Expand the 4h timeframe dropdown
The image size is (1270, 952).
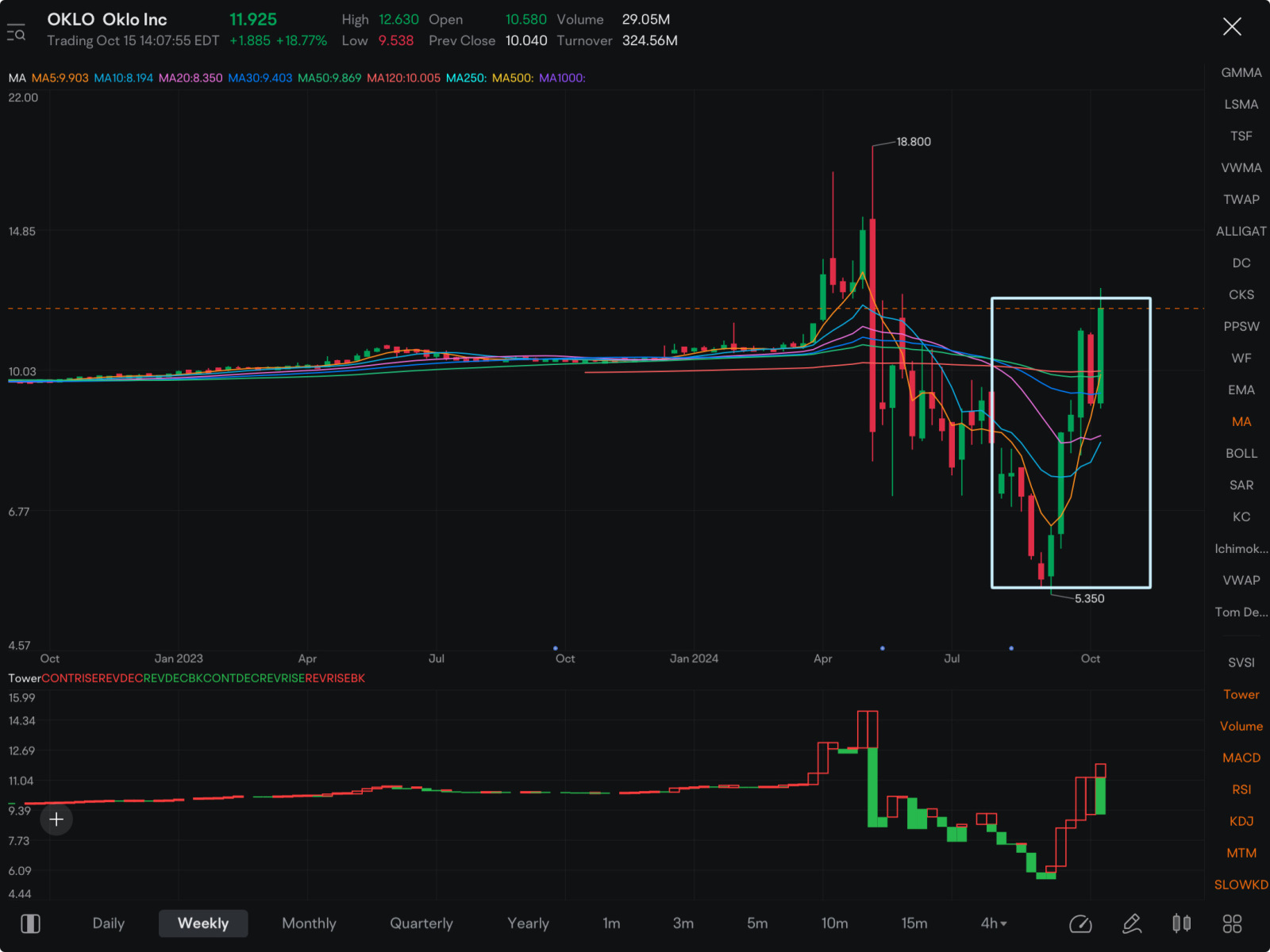(x=994, y=923)
